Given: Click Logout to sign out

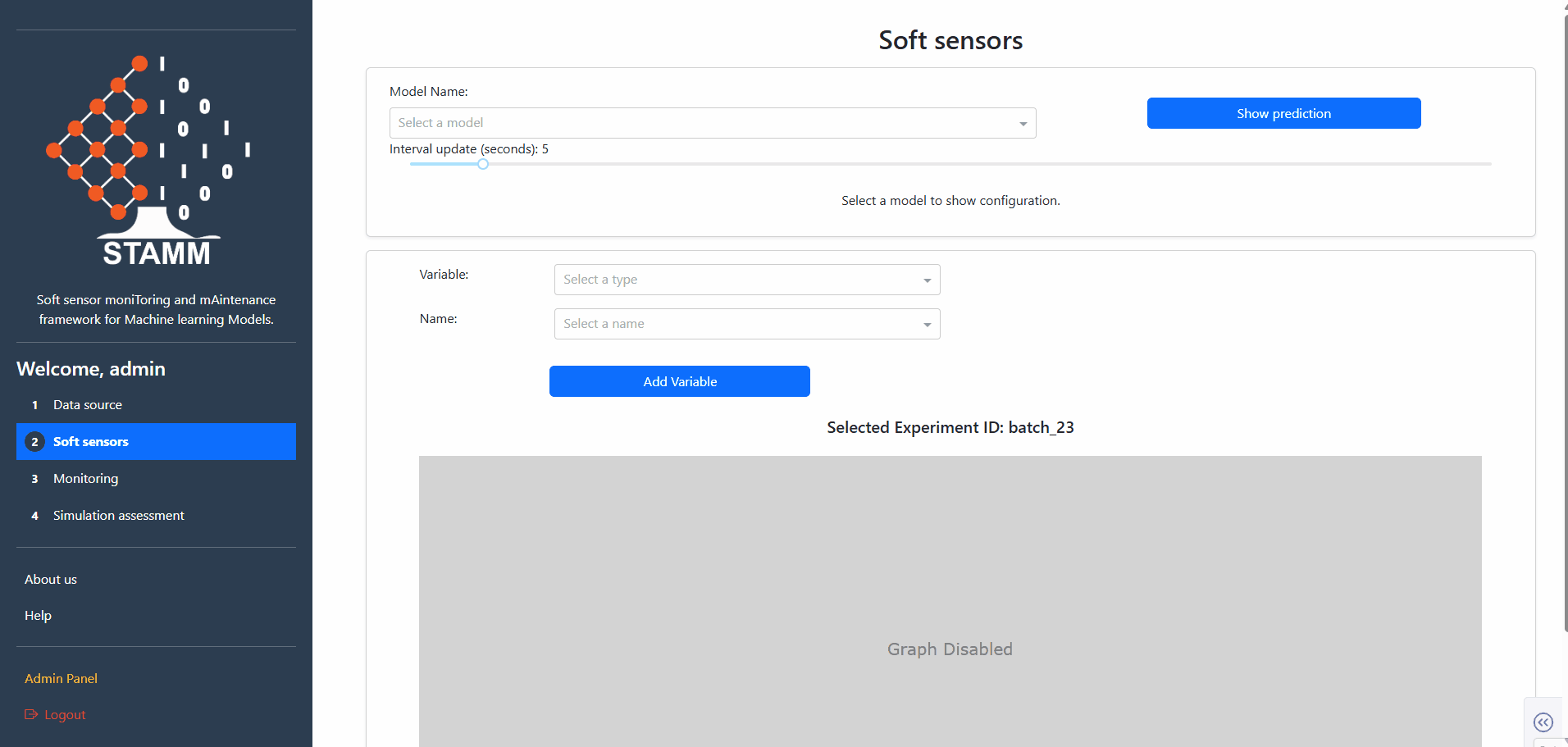Looking at the screenshot, I should pos(64,714).
